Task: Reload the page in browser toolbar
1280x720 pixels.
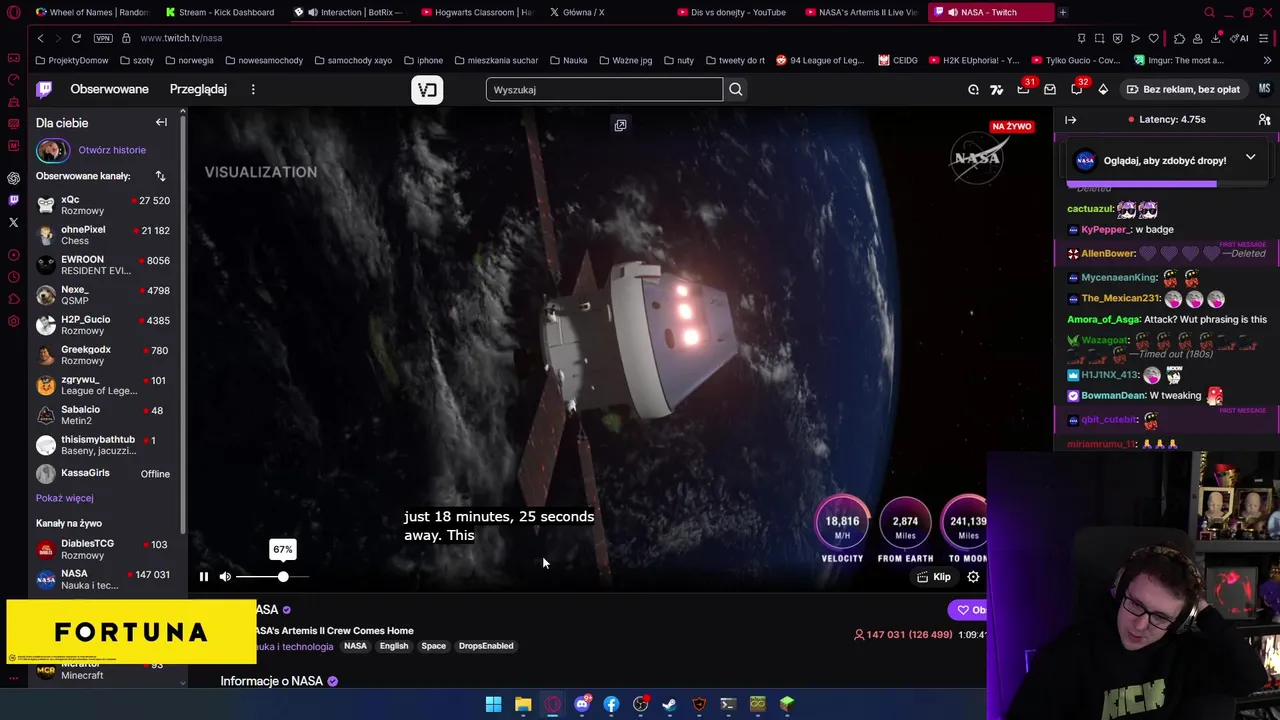Action: coord(76,38)
